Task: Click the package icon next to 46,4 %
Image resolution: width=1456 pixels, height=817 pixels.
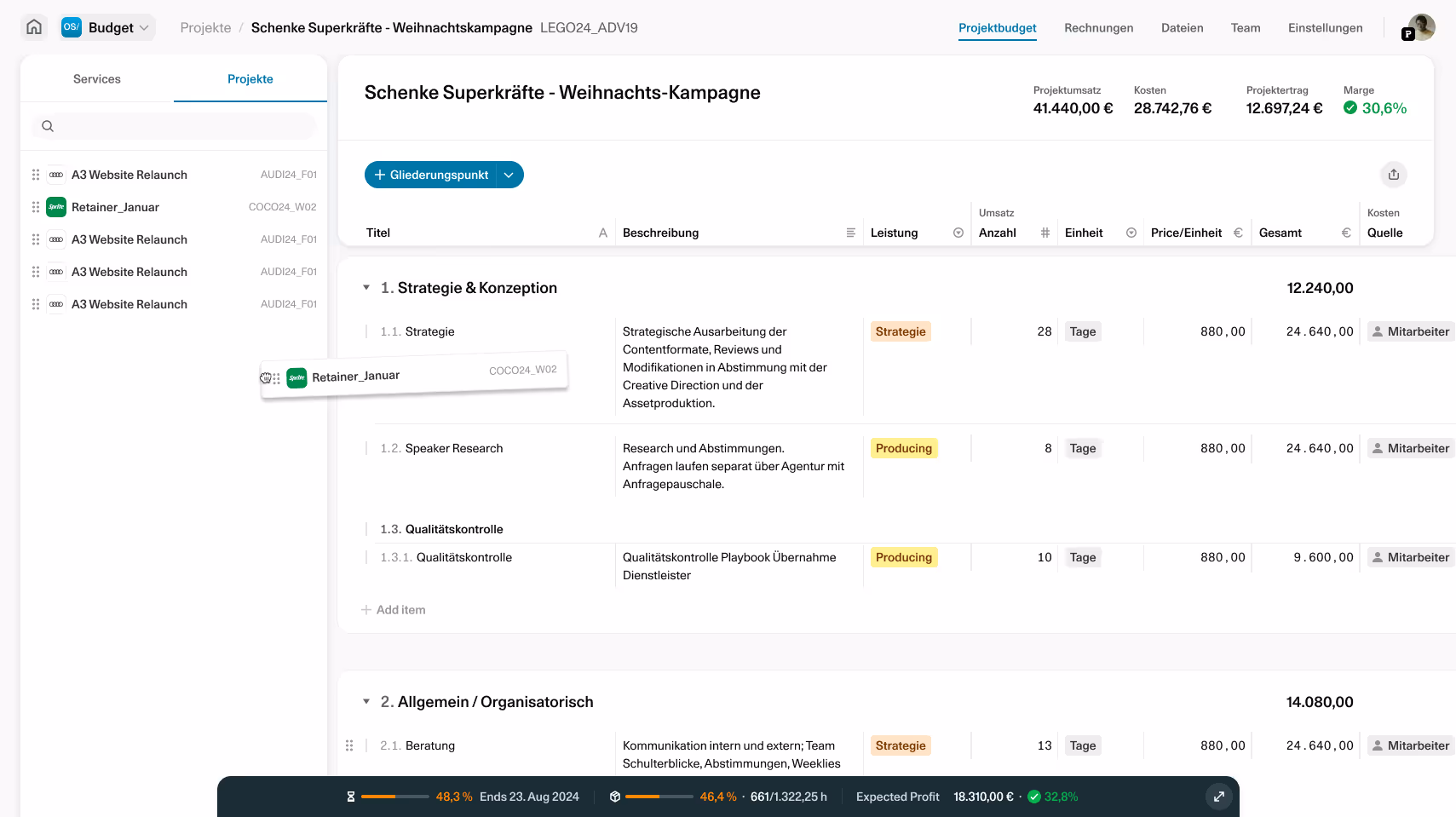Action: [x=615, y=797]
